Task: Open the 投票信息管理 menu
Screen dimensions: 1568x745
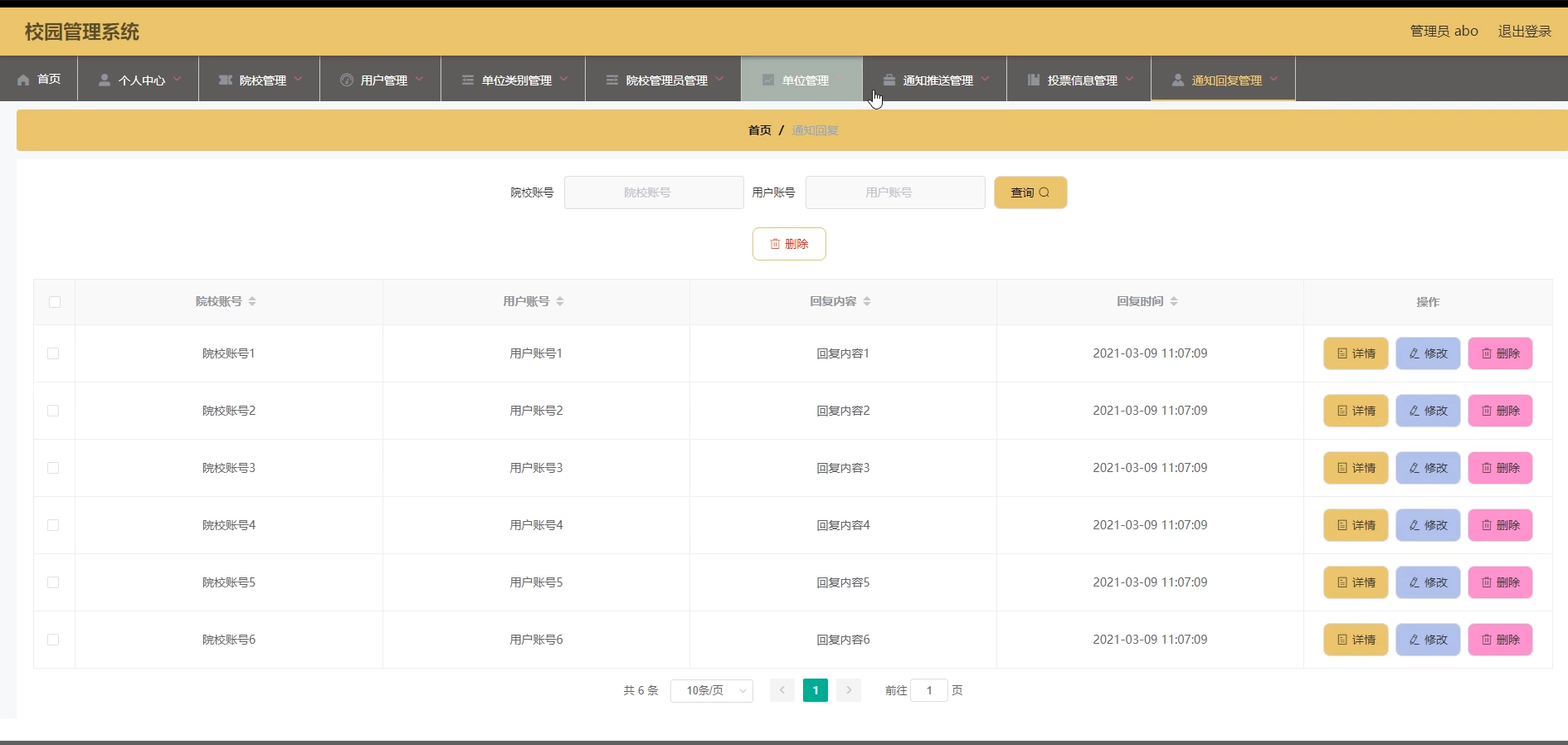Action: point(1079,79)
